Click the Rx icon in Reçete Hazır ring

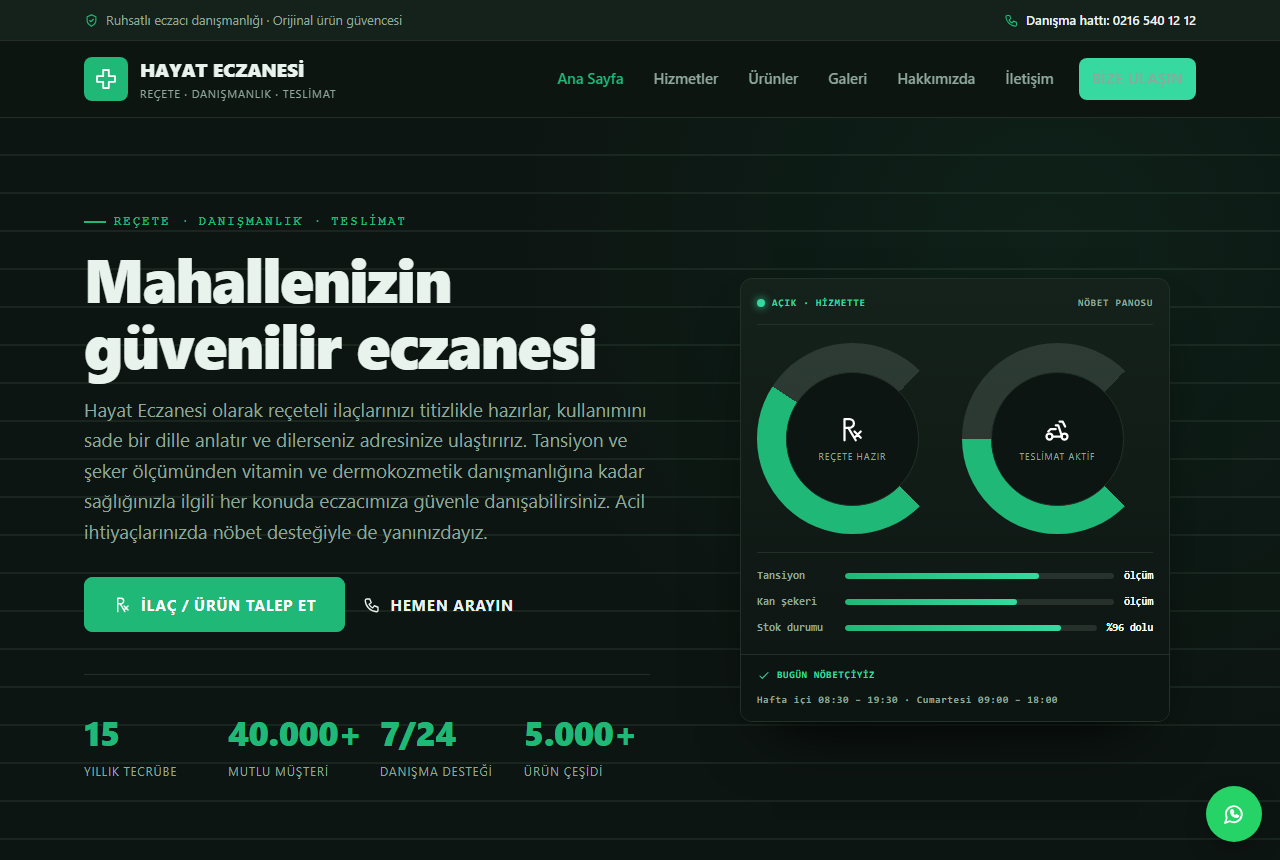click(x=852, y=430)
